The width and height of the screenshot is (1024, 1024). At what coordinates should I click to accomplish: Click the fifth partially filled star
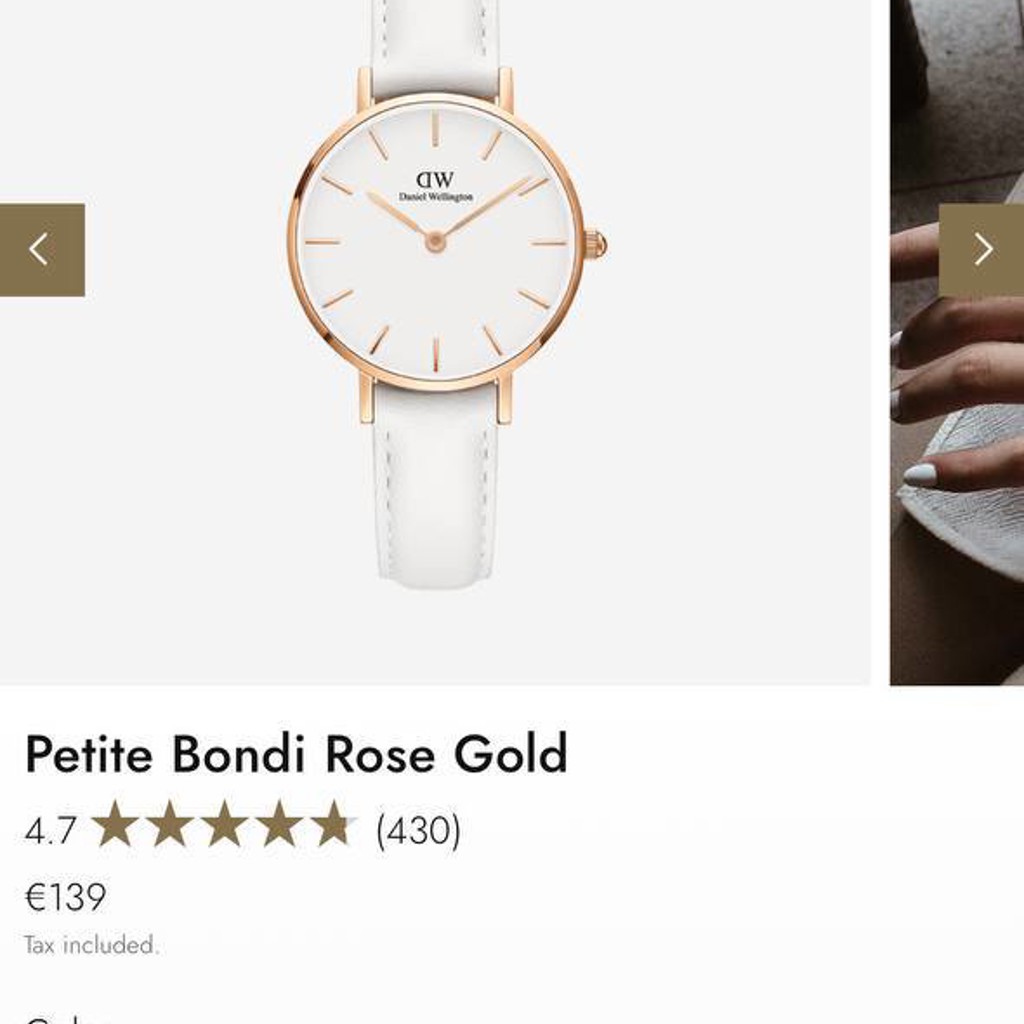pos(334,824)
